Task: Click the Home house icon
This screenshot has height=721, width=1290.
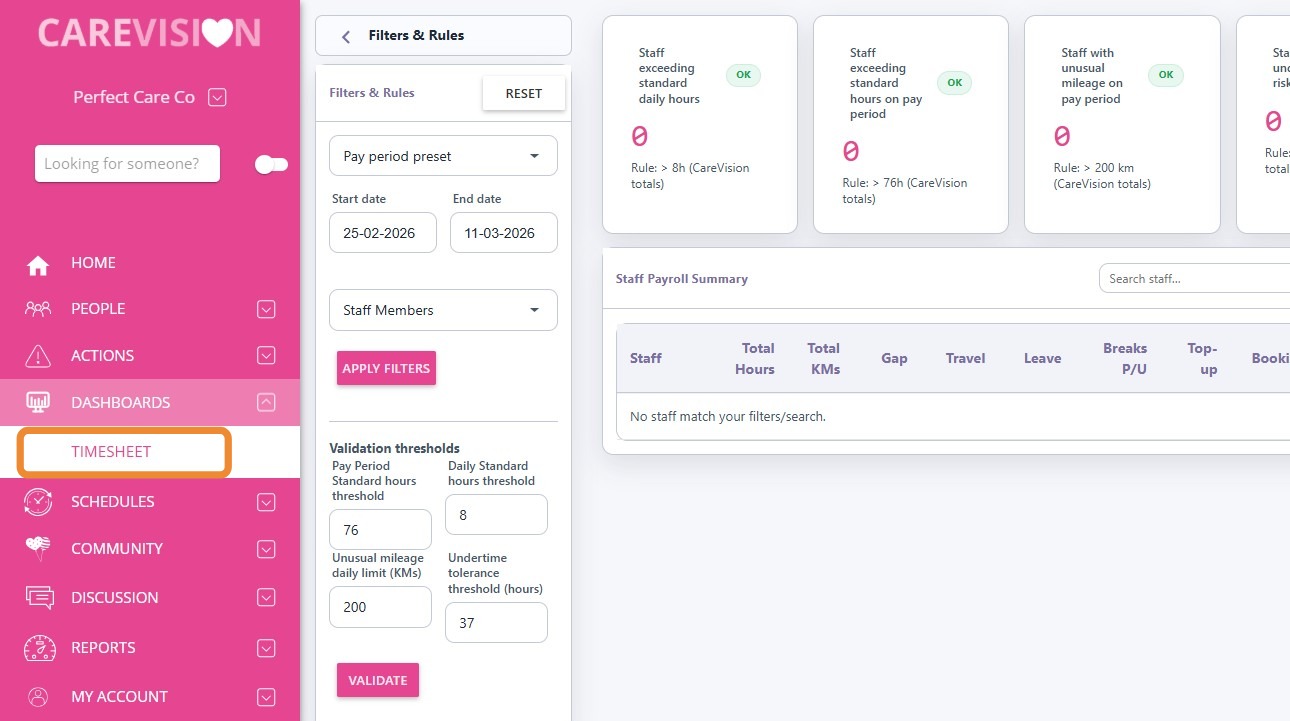Action: click(x=38, y=264)
